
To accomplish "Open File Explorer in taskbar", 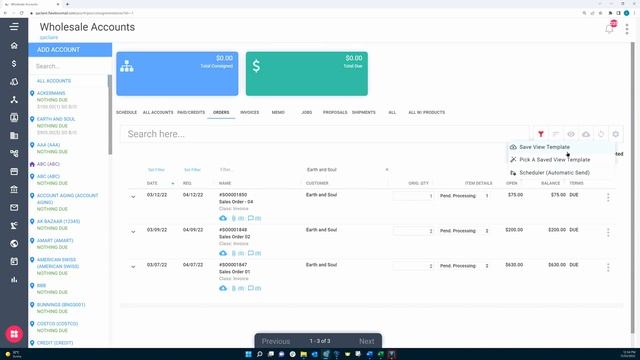I will coord(303,354).
